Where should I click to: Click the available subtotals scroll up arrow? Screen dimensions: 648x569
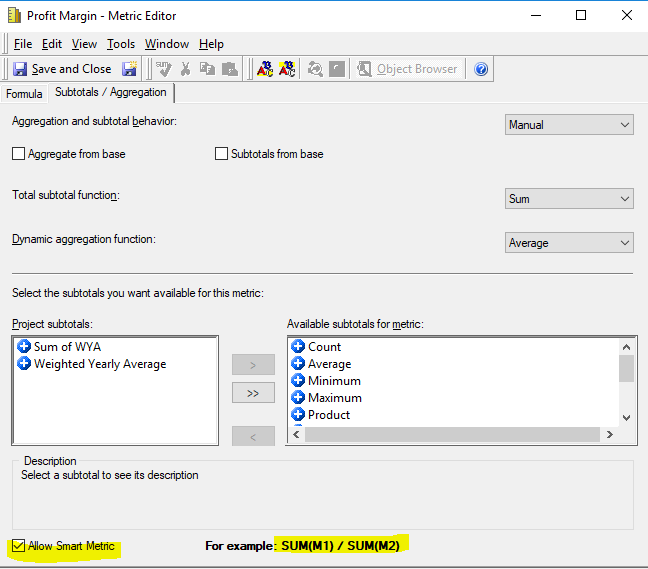pyautogui.click(x=627, y=347)
